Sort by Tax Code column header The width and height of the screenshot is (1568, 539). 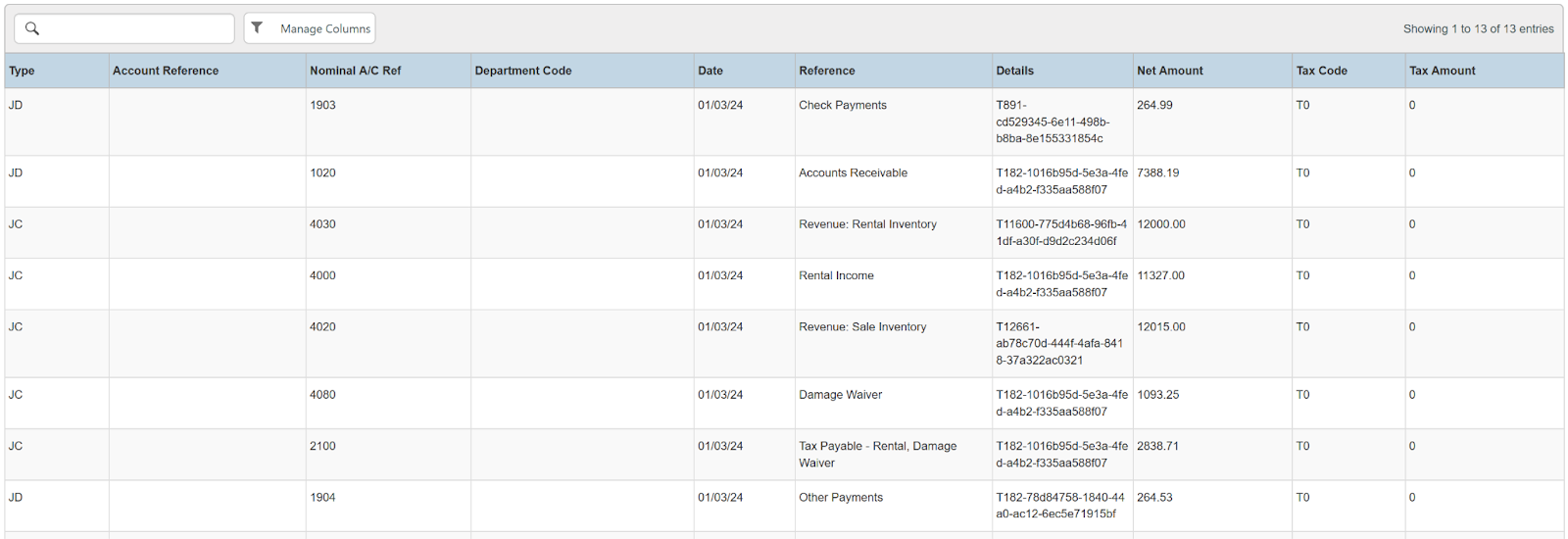[1321, 71]
